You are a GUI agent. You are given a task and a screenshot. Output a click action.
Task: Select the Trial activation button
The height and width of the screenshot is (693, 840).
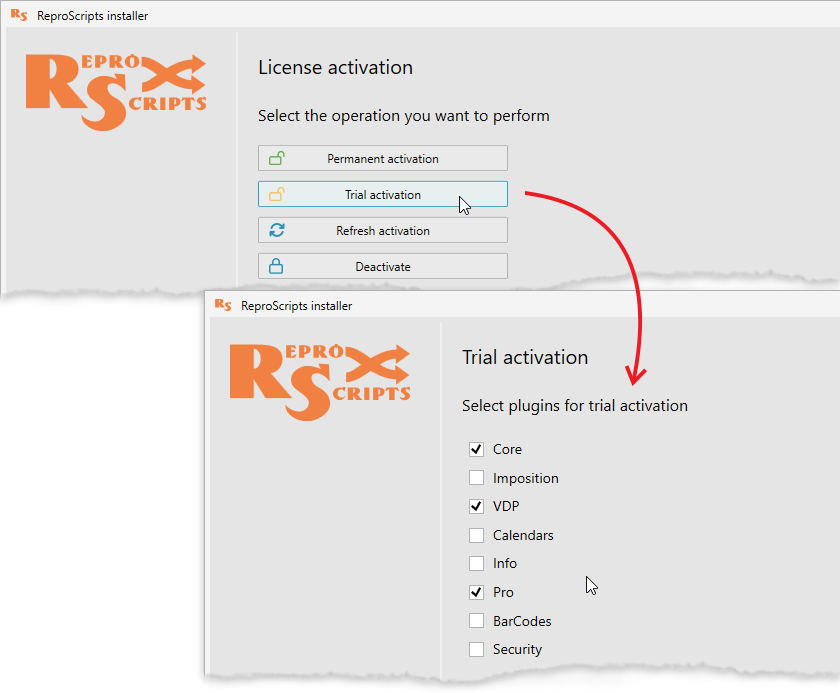[x=383, y=193]
